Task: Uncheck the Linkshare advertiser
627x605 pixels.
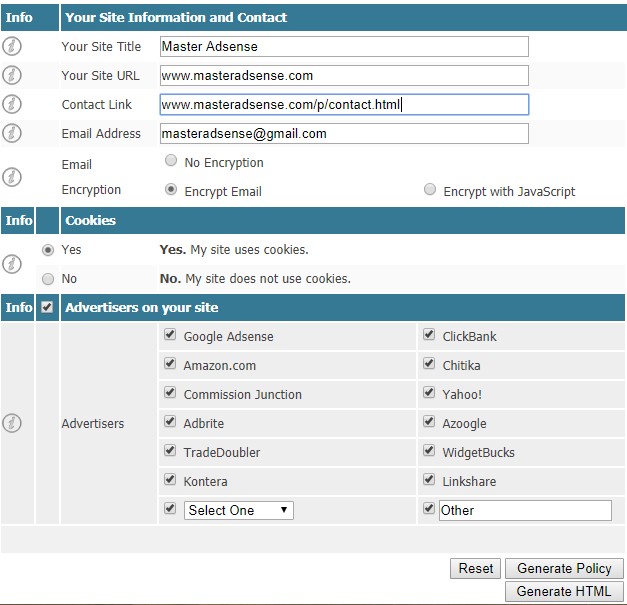Action: click(x=429, y=479)
